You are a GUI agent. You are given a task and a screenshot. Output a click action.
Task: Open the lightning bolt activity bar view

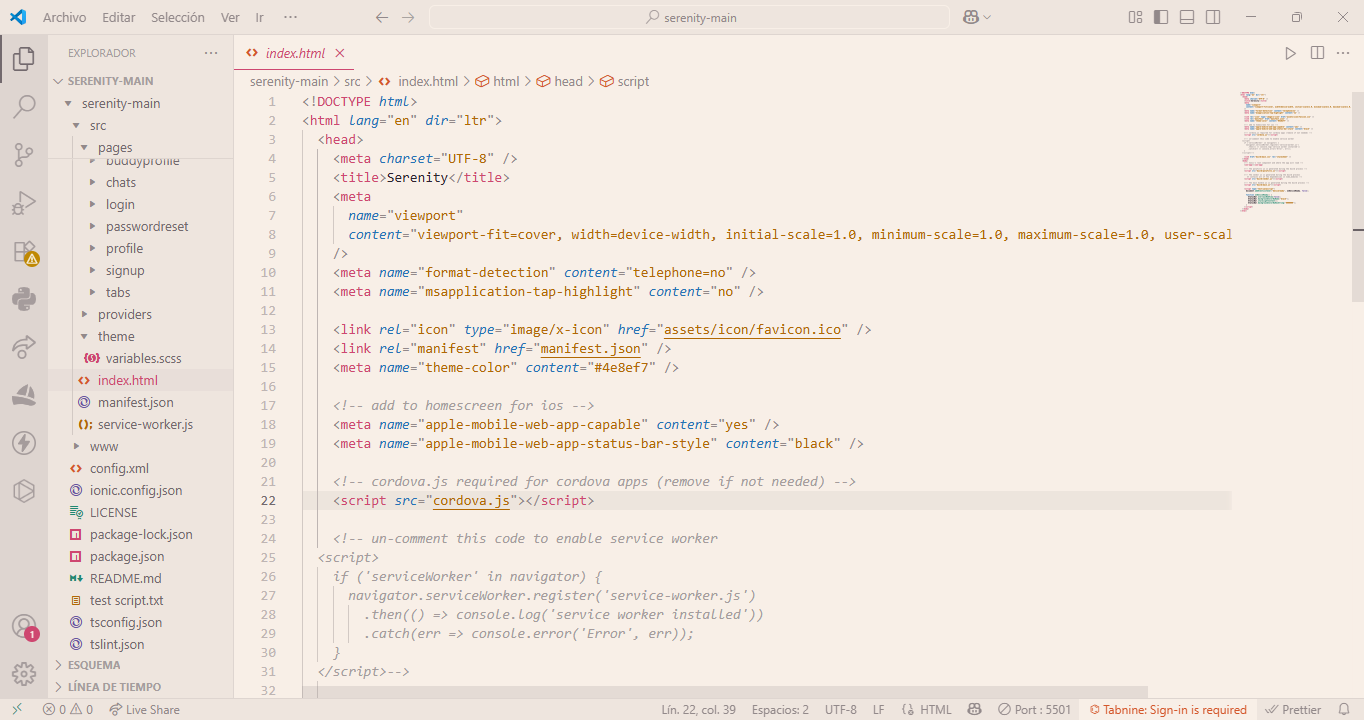[24, 443]
